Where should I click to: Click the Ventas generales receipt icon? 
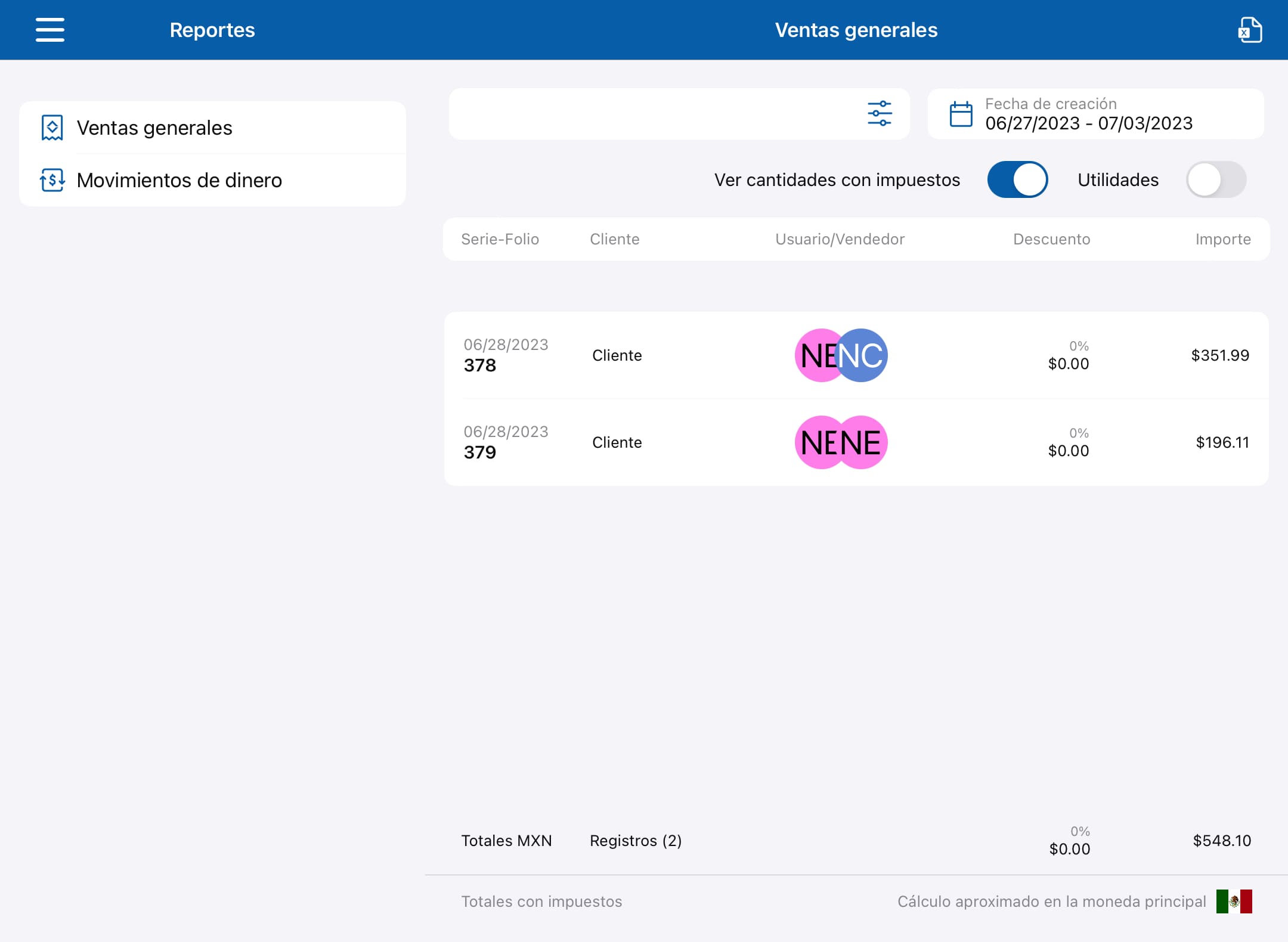[52, 128]
